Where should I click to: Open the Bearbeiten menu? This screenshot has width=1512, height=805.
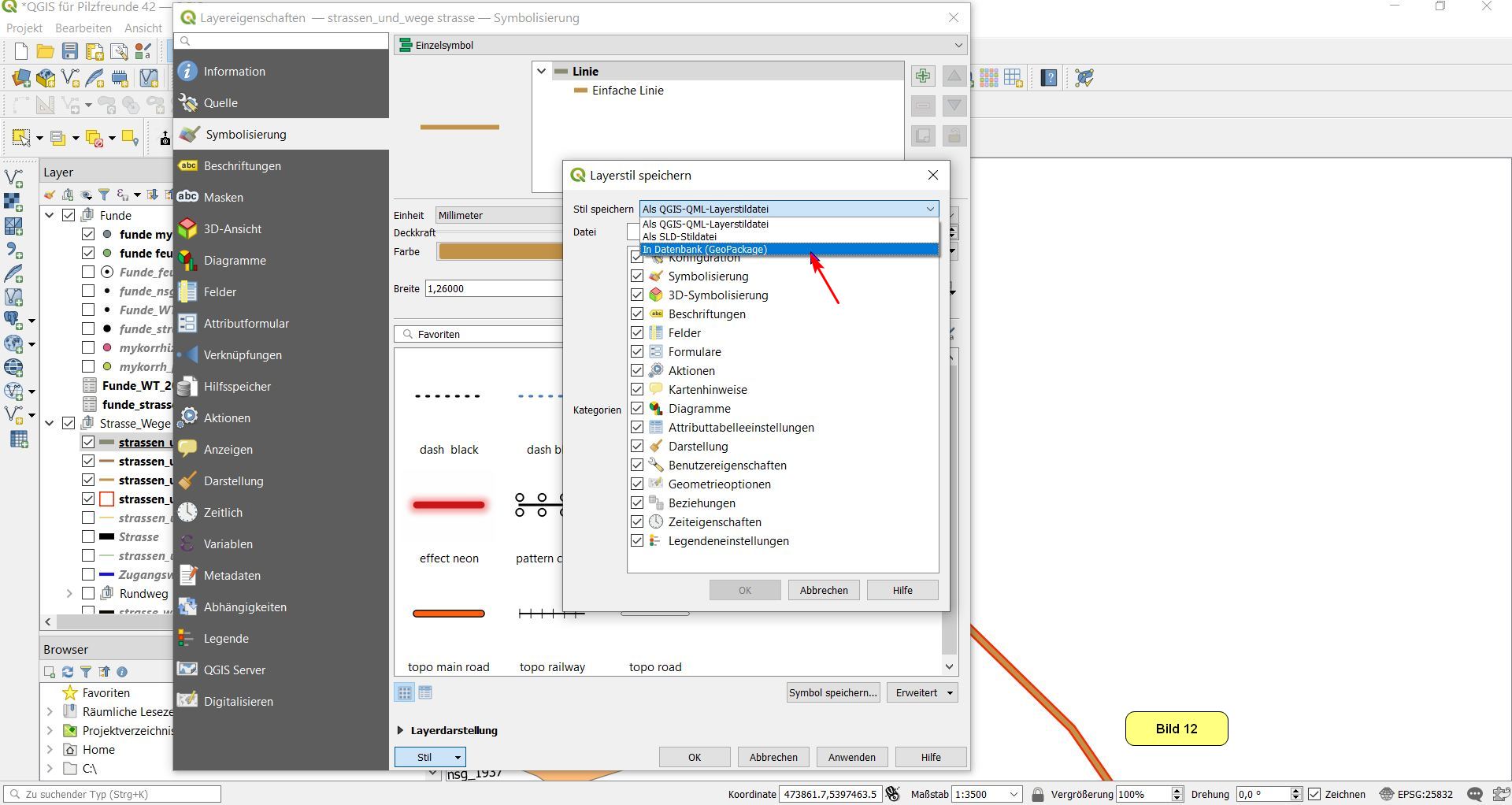[x=83, y=28]
